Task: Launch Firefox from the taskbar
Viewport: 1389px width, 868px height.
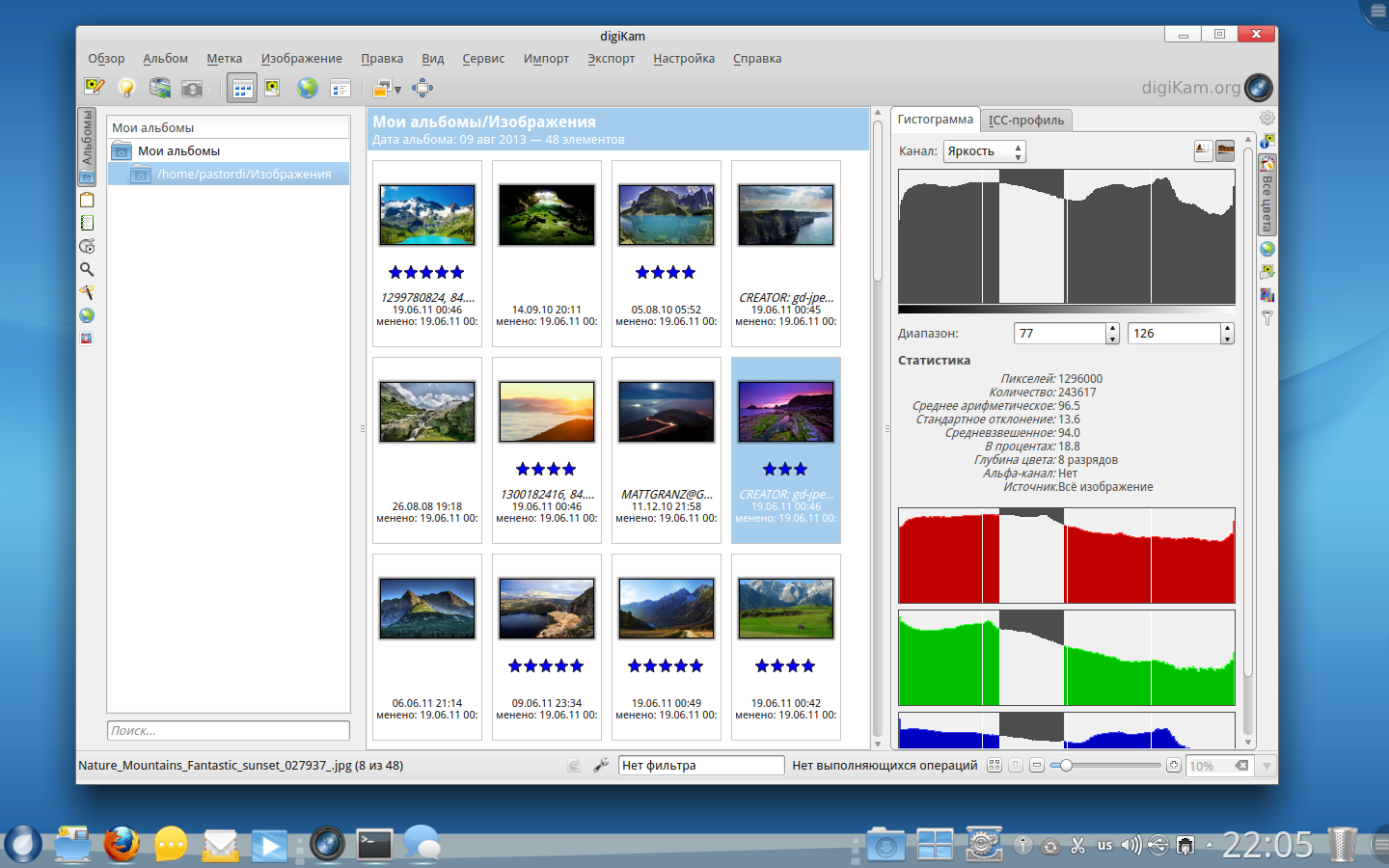Action: [122, 844]
